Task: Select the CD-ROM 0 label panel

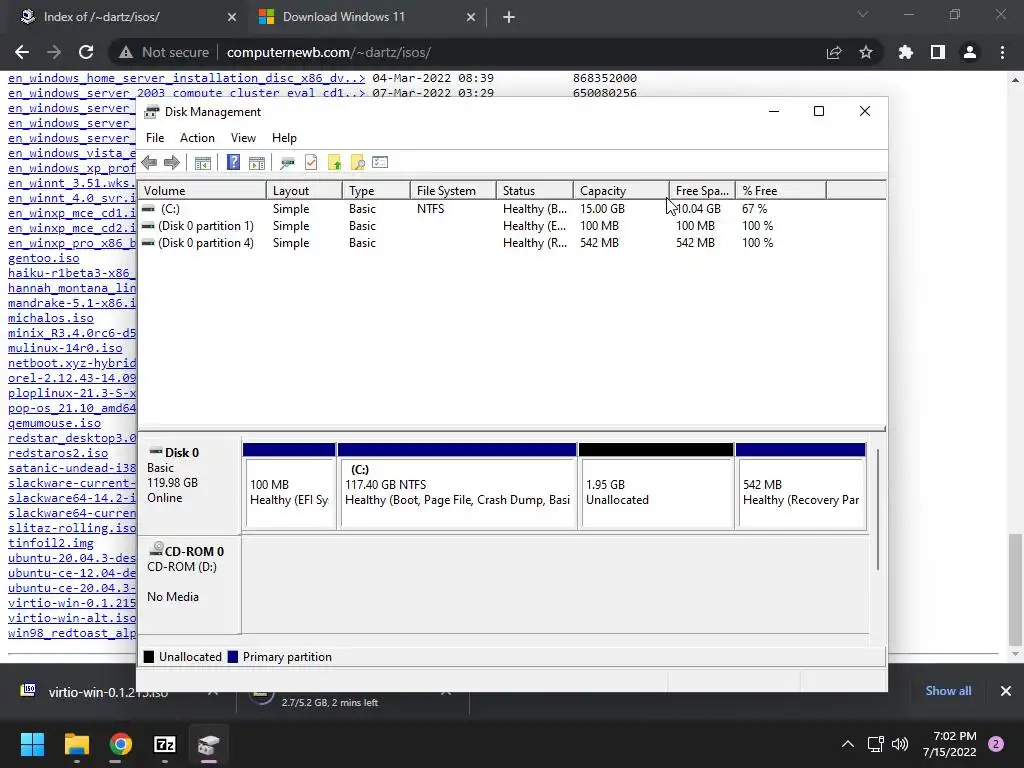Action: tap(189, 584)
